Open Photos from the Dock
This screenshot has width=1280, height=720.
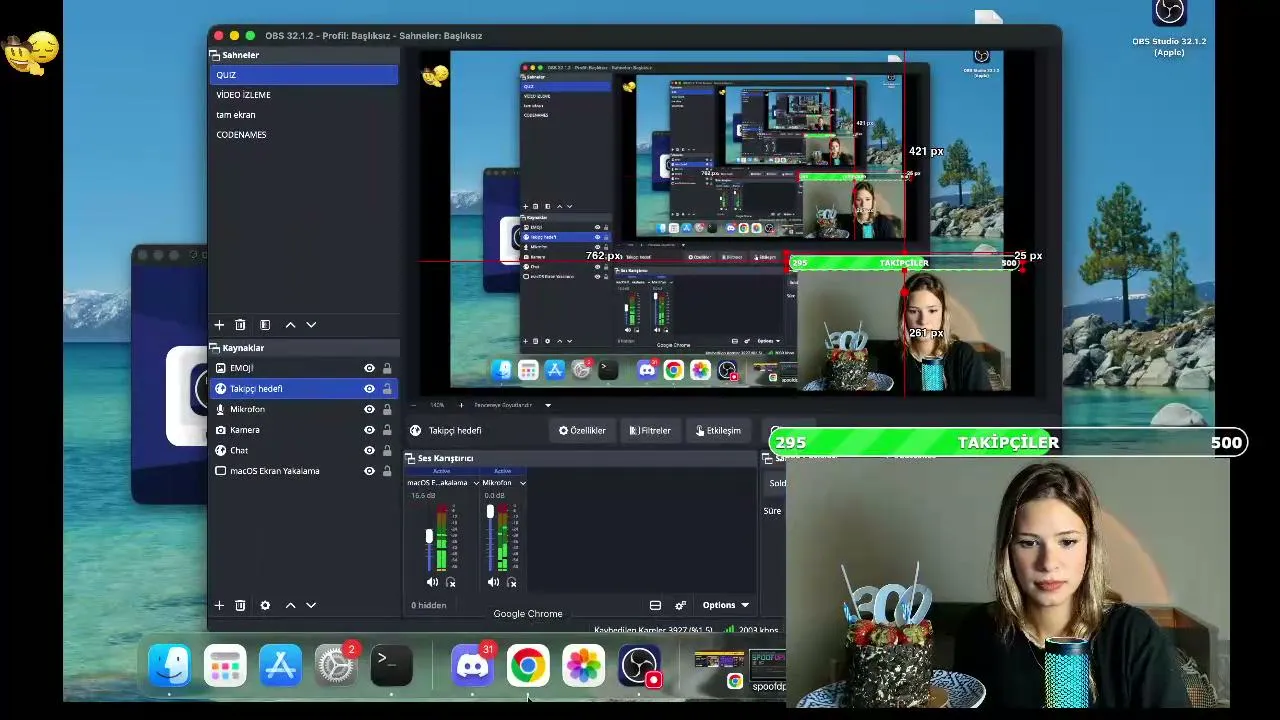tap(584, 666)
